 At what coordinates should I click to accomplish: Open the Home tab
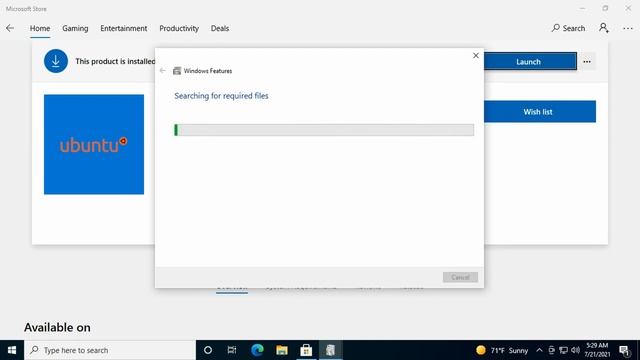(x=40, y=28)
